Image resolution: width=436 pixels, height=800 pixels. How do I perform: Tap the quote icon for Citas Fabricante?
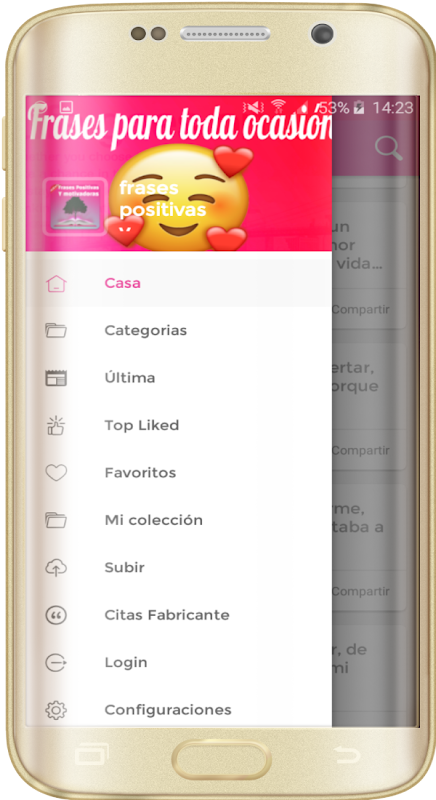[56, 615]
